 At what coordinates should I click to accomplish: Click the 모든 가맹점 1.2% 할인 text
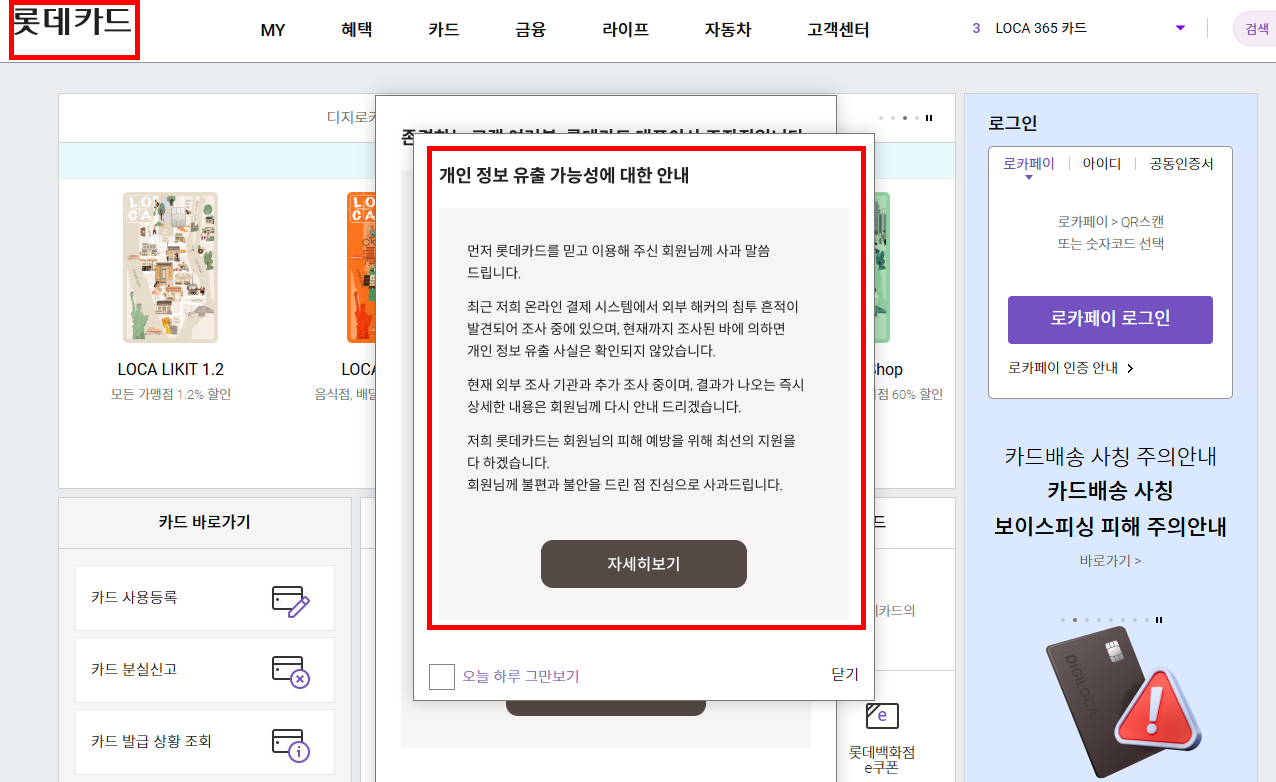tap(170, 394)
